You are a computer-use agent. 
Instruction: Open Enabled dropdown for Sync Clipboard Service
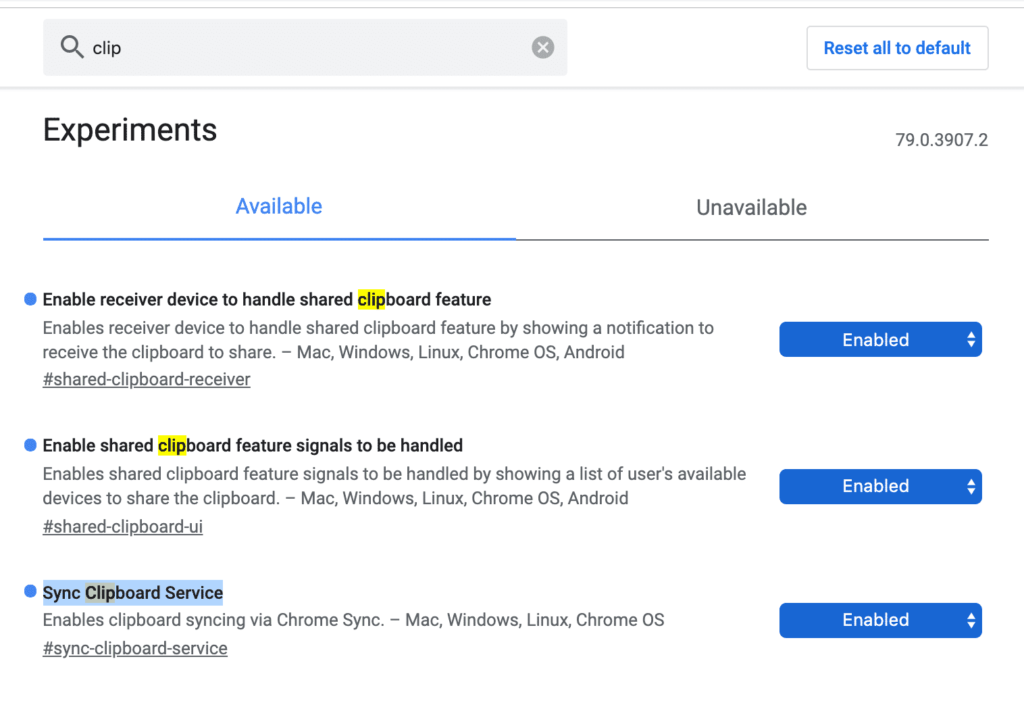[880, 620]
